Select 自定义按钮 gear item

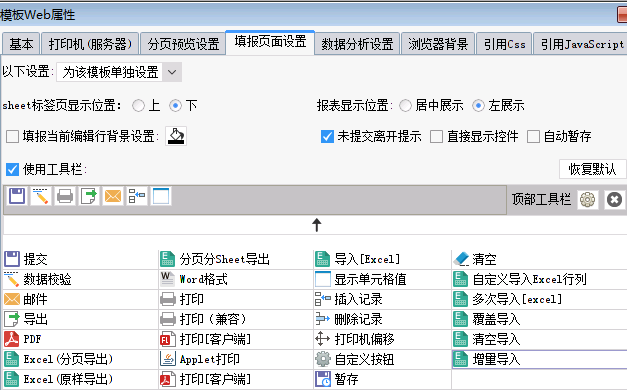[382, 359]
